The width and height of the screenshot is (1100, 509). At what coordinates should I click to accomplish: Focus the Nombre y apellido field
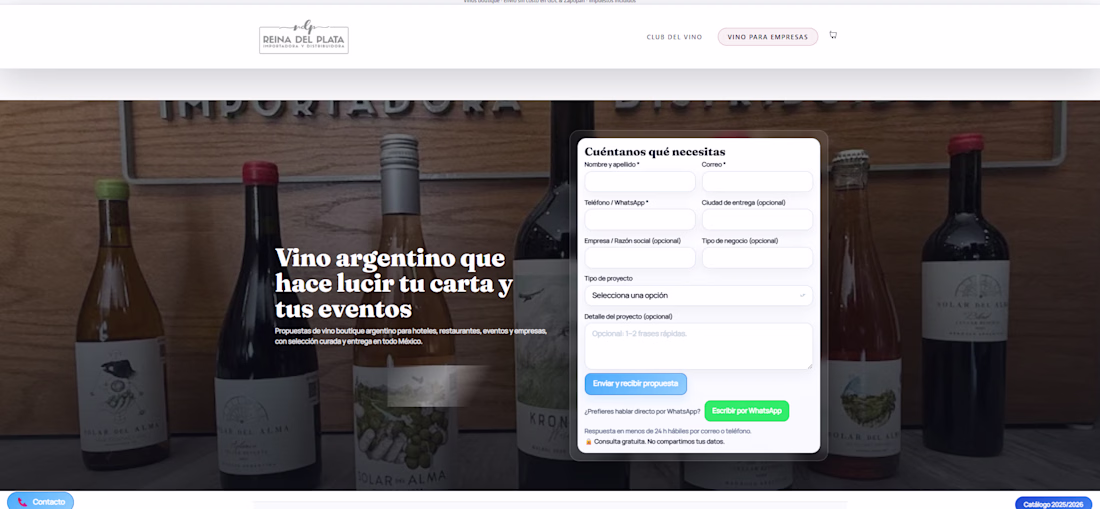tap(640, 182)
